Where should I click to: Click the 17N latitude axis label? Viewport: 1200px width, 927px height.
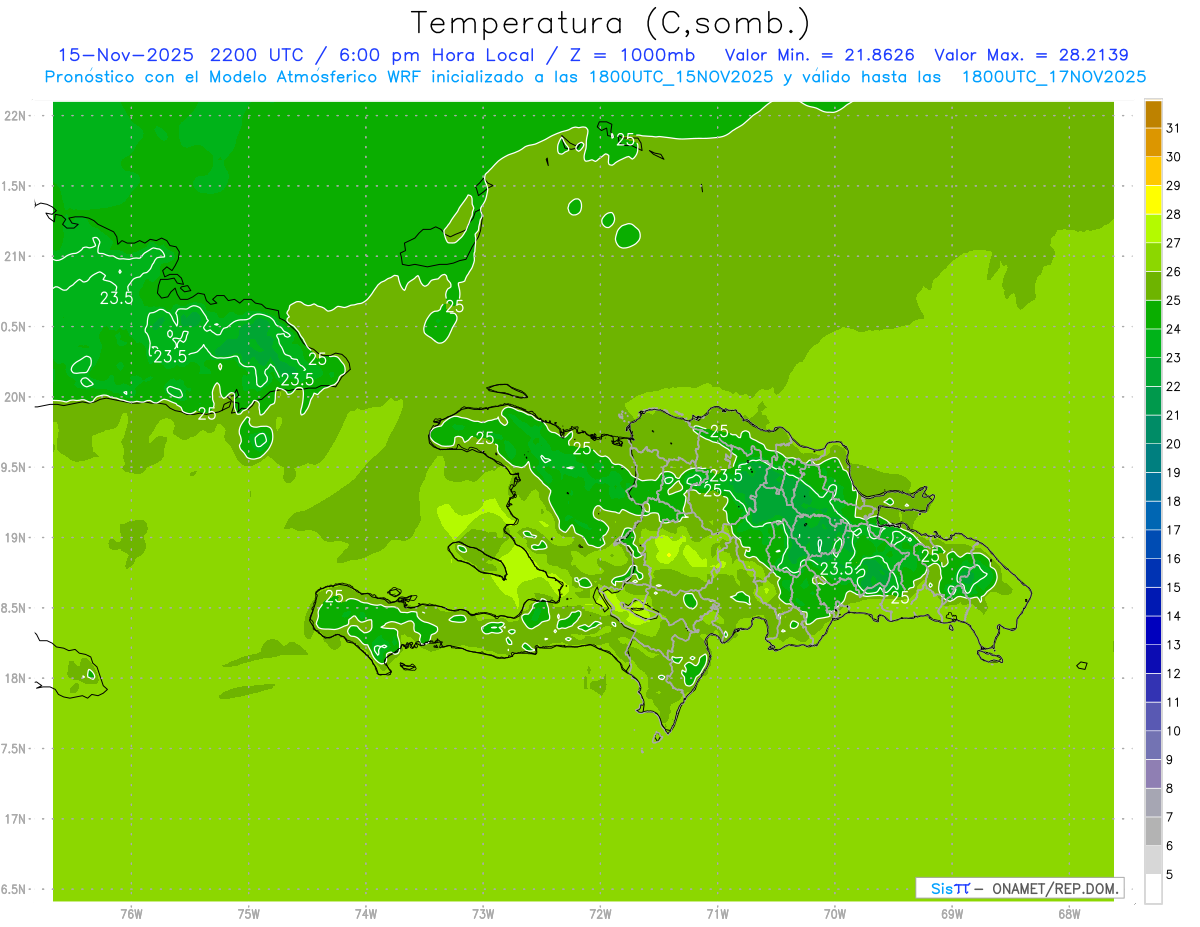(x=15, y=820)
